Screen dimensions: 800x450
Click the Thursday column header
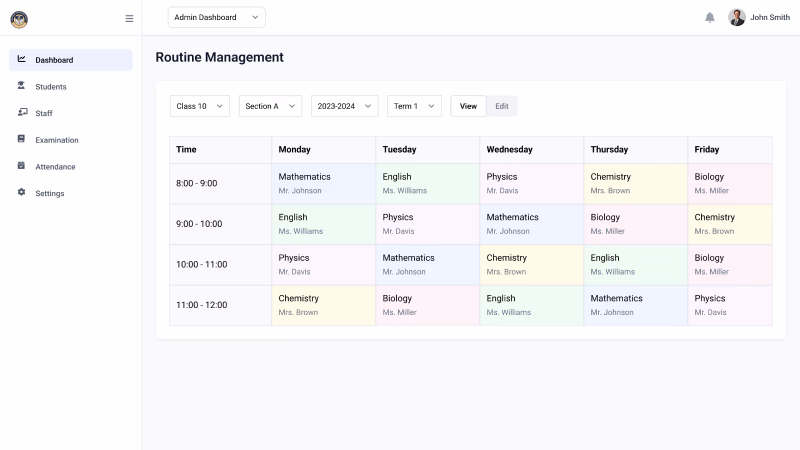pyautogui.click(x=636, y=149)
